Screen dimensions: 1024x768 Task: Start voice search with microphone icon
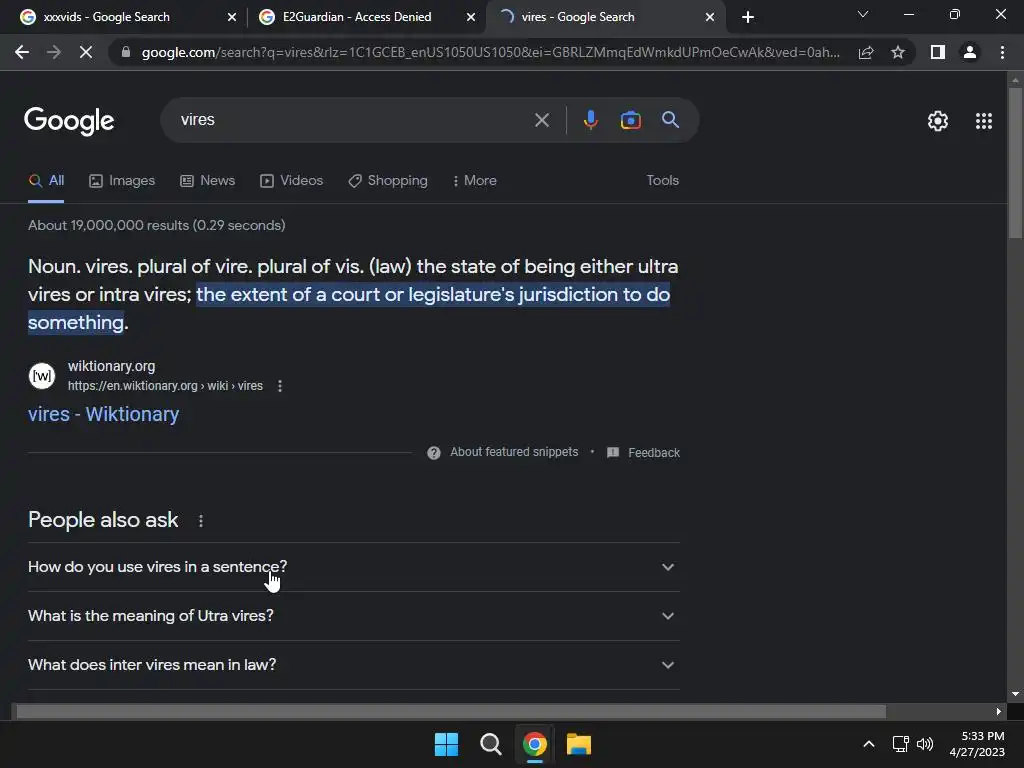coord(590,120)
